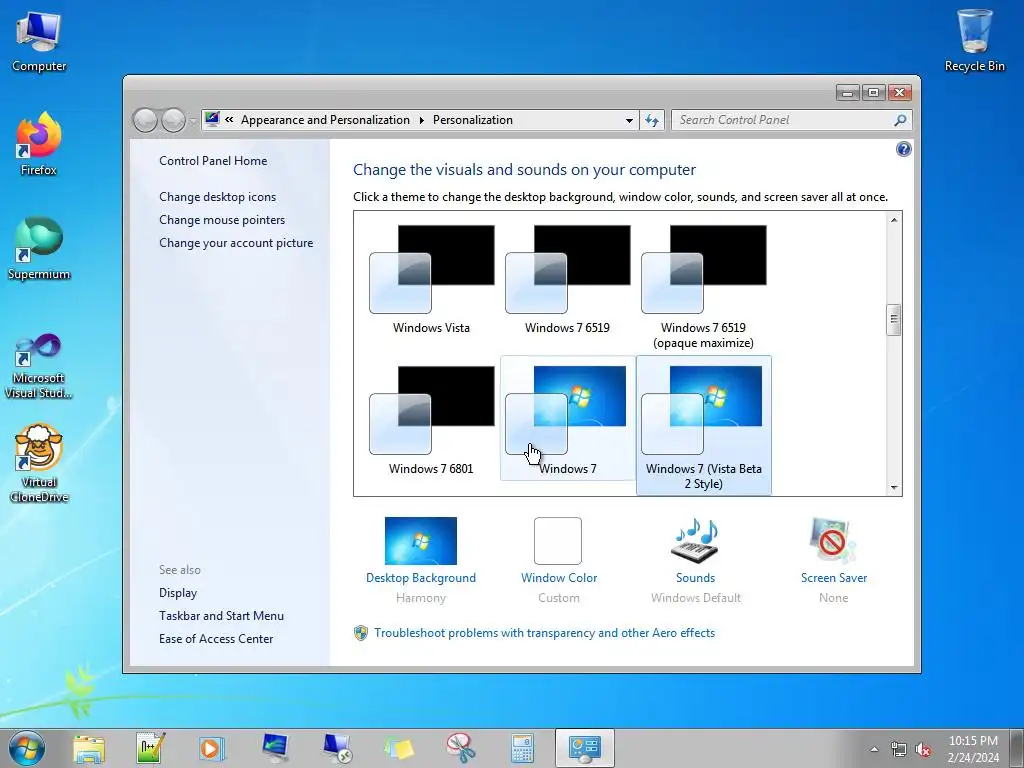Screen dimensions: 1024x768
Task: Show hidden tray icons arrow
Action: 874,749
